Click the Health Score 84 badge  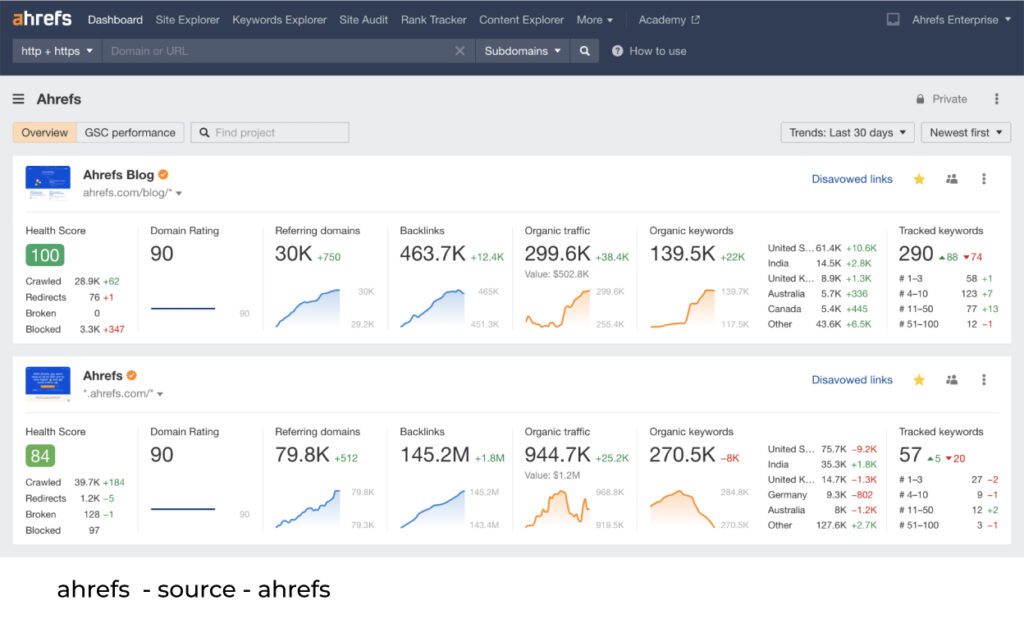click(x=40, y=456)
